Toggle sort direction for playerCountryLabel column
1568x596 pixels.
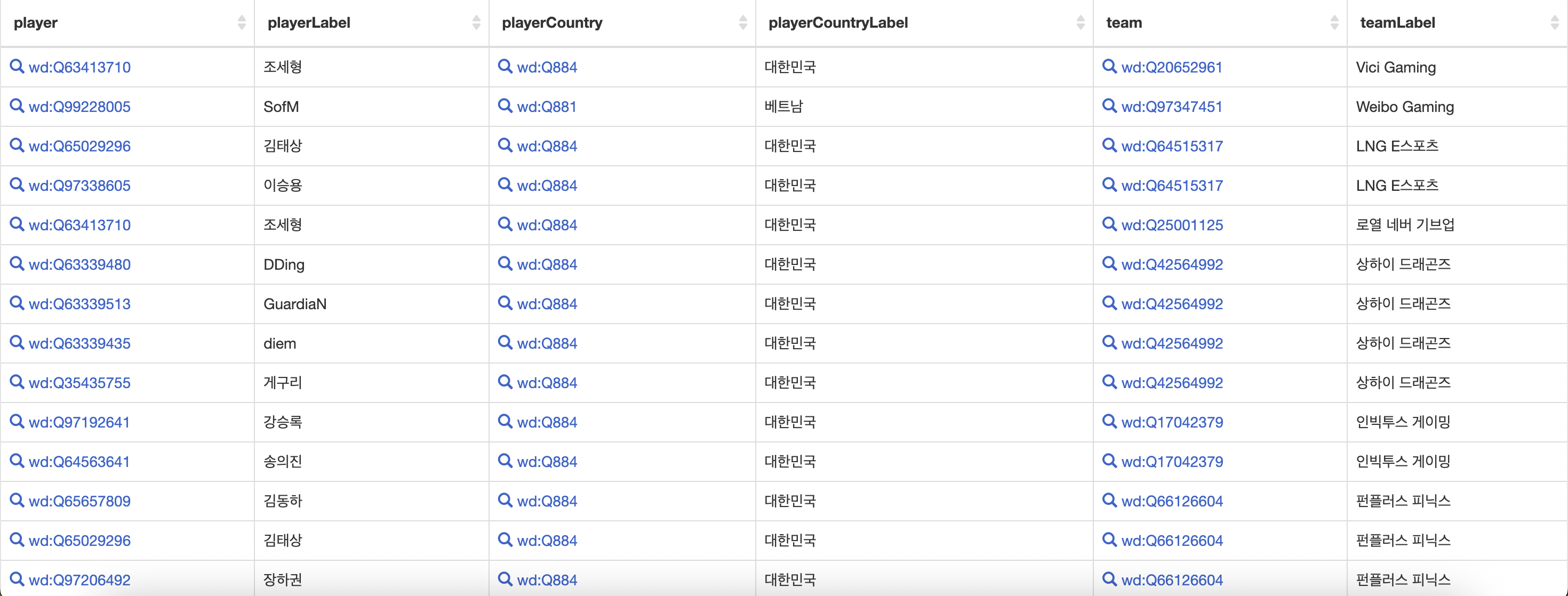coord(1082,22)
